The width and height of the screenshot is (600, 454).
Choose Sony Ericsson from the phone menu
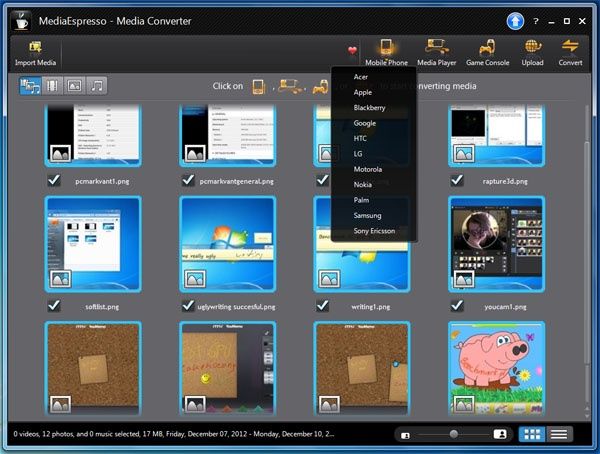point(374,231)
